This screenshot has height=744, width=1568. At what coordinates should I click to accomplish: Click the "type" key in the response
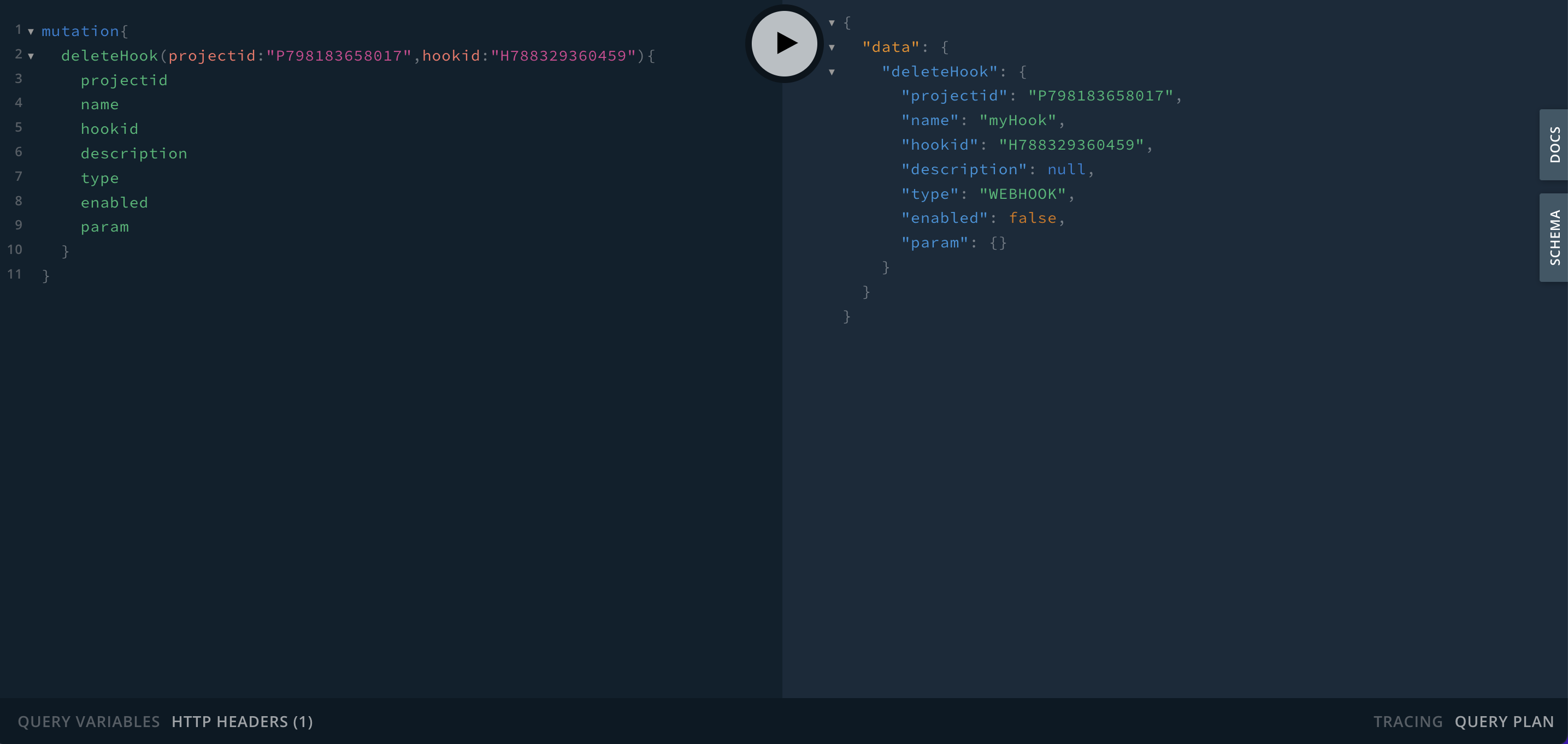[930, 193]
